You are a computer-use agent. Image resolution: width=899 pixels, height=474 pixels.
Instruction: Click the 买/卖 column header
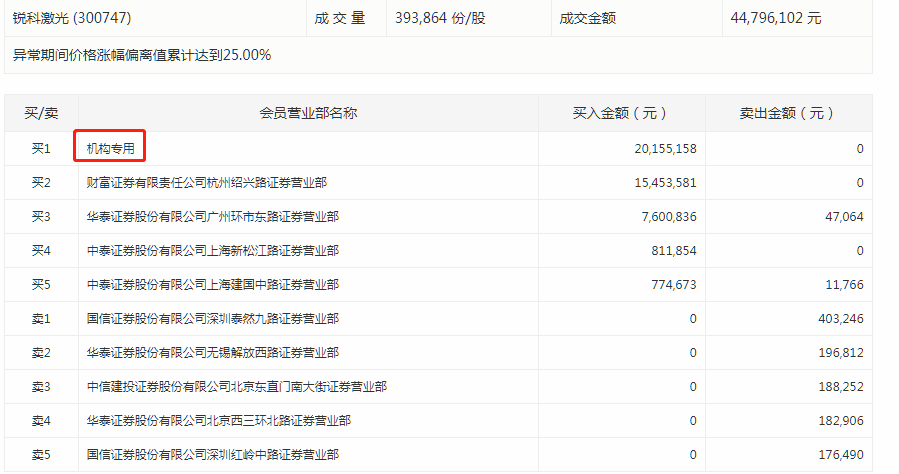41,113
